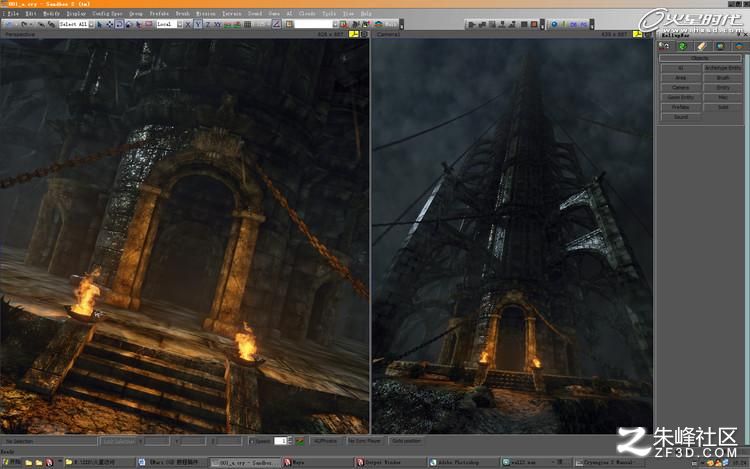The image size is (750, 469).
Task: Activate the Rotate tool icon
Action: 119,24
